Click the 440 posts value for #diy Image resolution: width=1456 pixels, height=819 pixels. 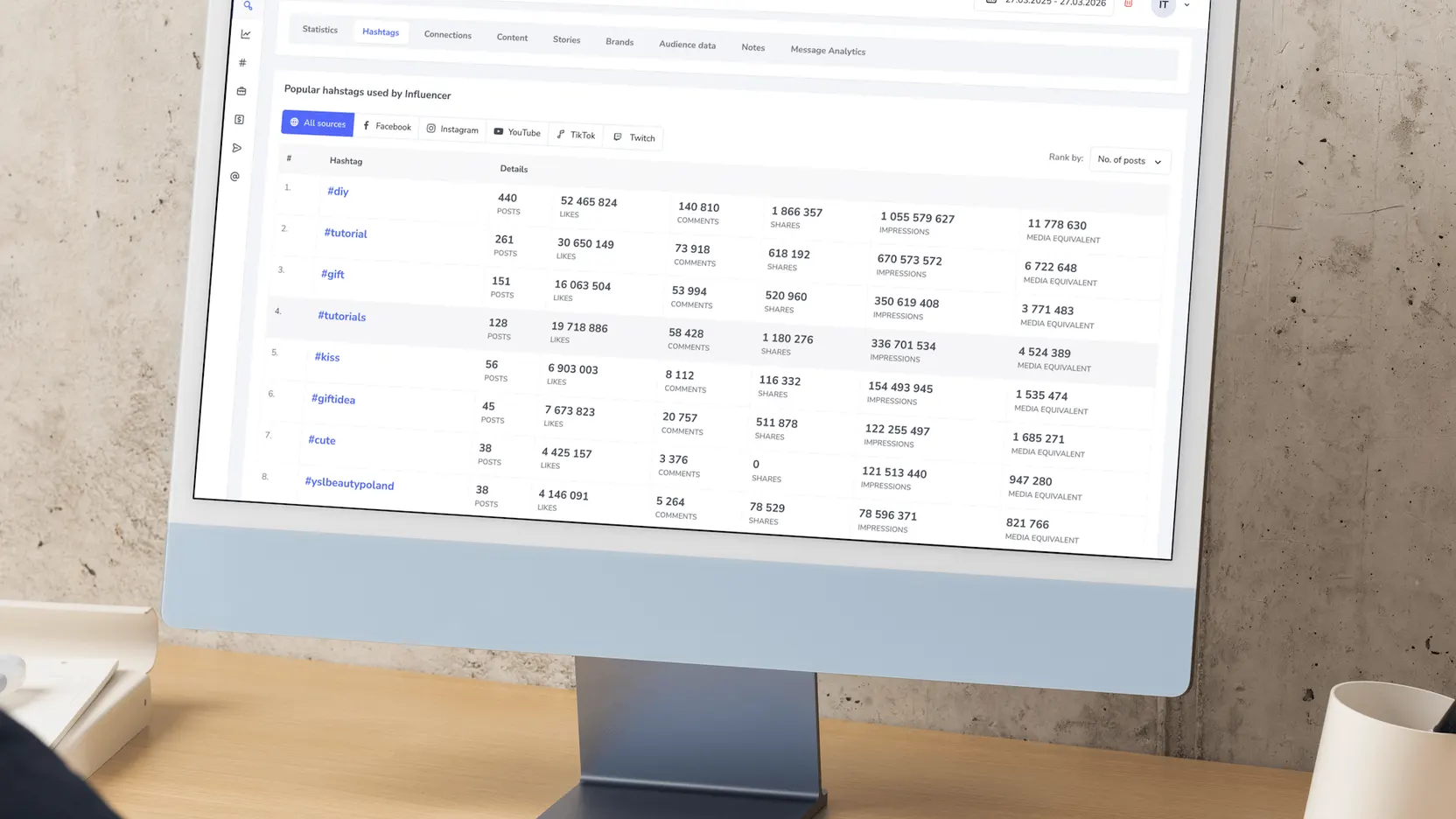(507, 199)
